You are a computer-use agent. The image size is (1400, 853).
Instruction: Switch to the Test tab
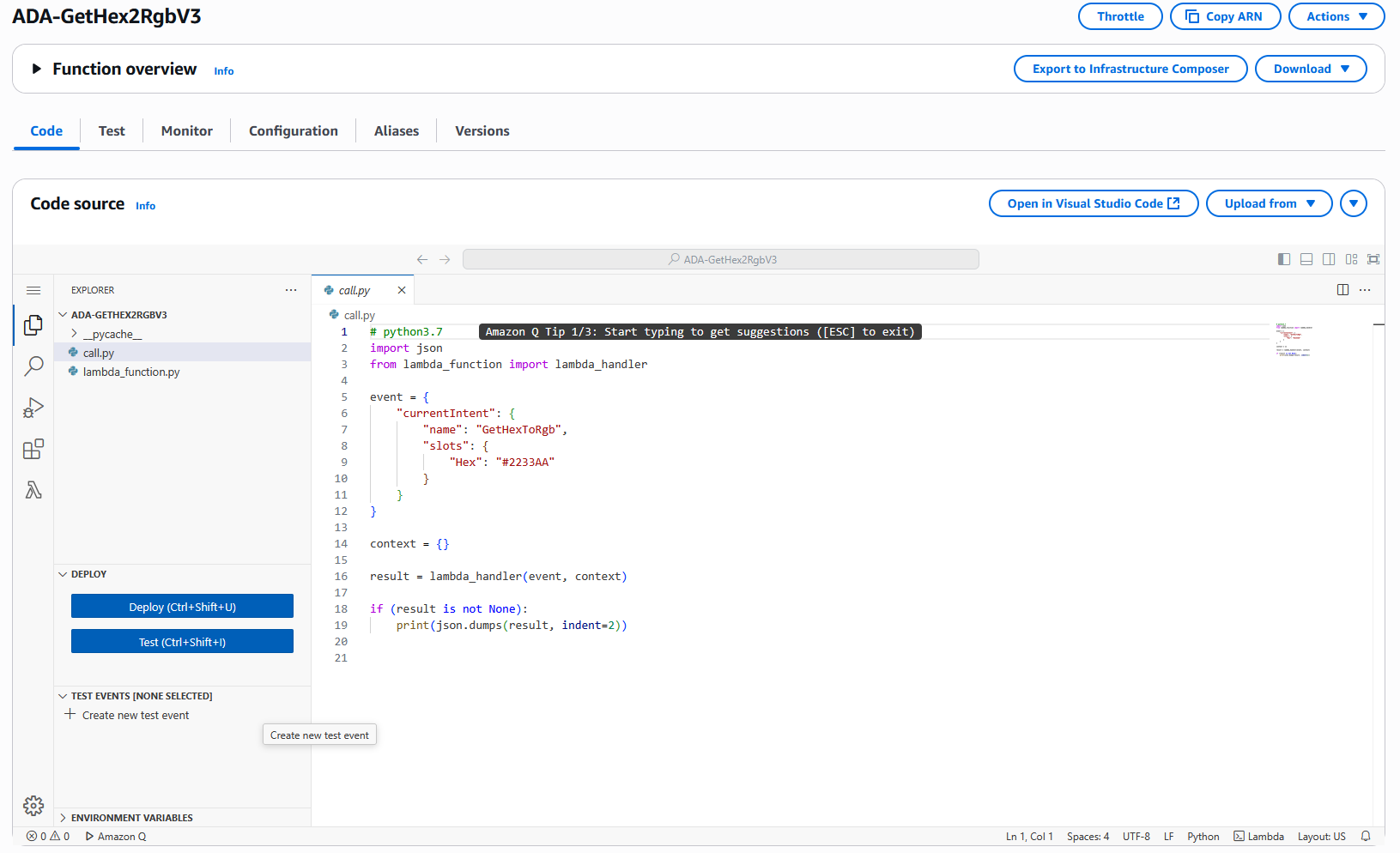112,131
